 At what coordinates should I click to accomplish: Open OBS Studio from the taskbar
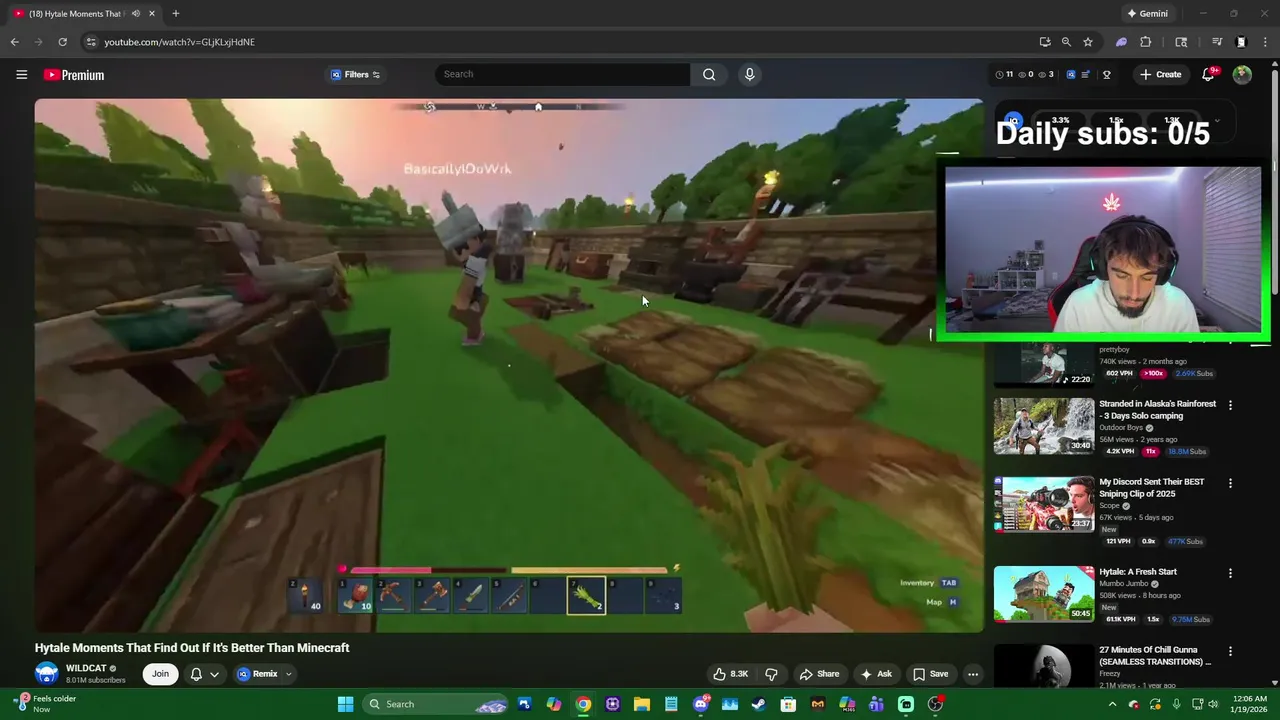pos(935,704)
